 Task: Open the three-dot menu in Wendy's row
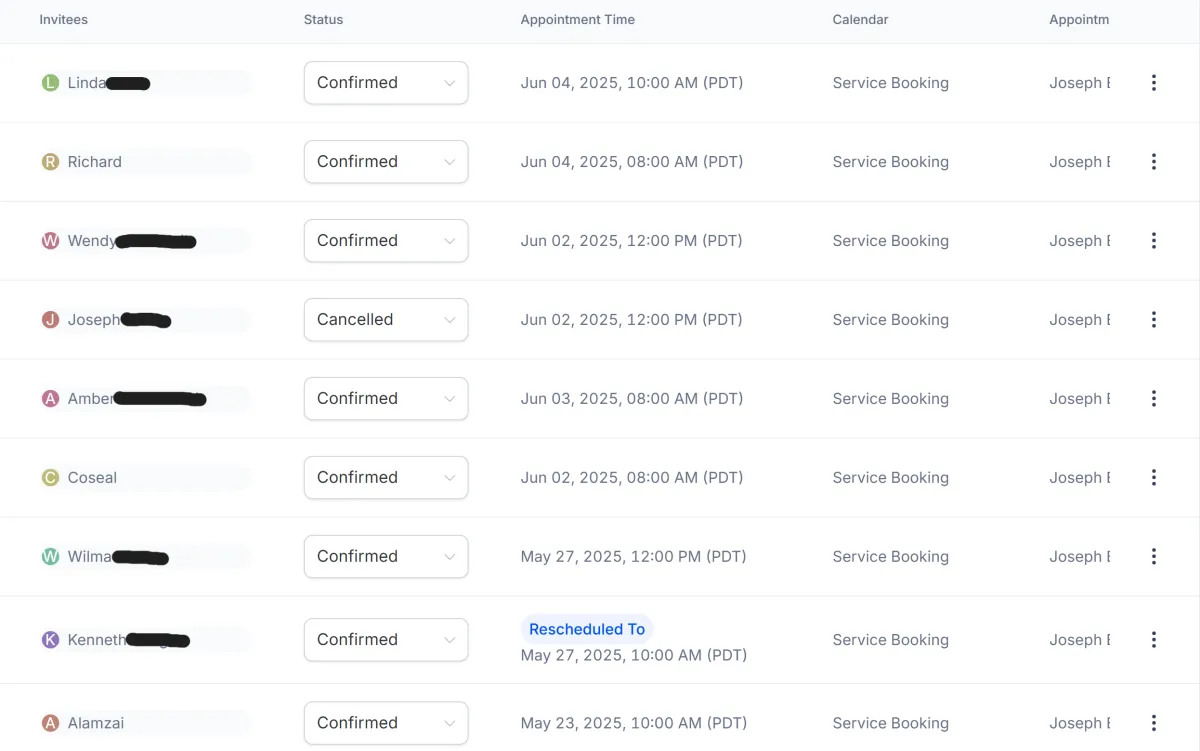coord(1153,241)
